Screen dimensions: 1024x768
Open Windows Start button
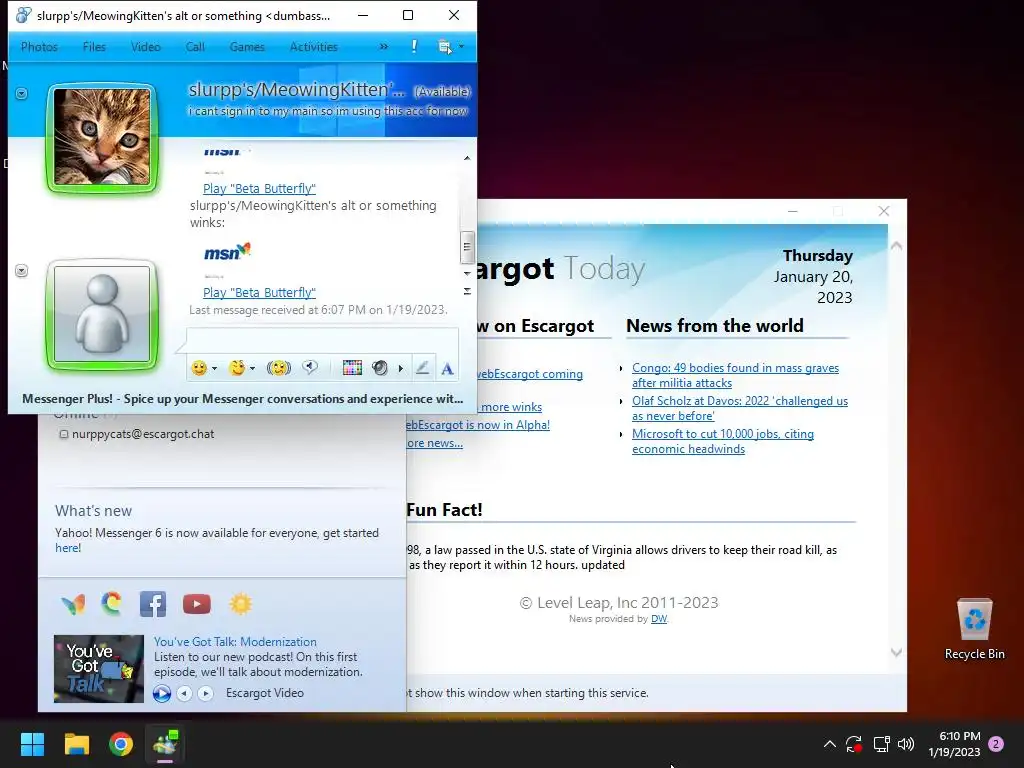pyautogui.click(x=32, y=744)
